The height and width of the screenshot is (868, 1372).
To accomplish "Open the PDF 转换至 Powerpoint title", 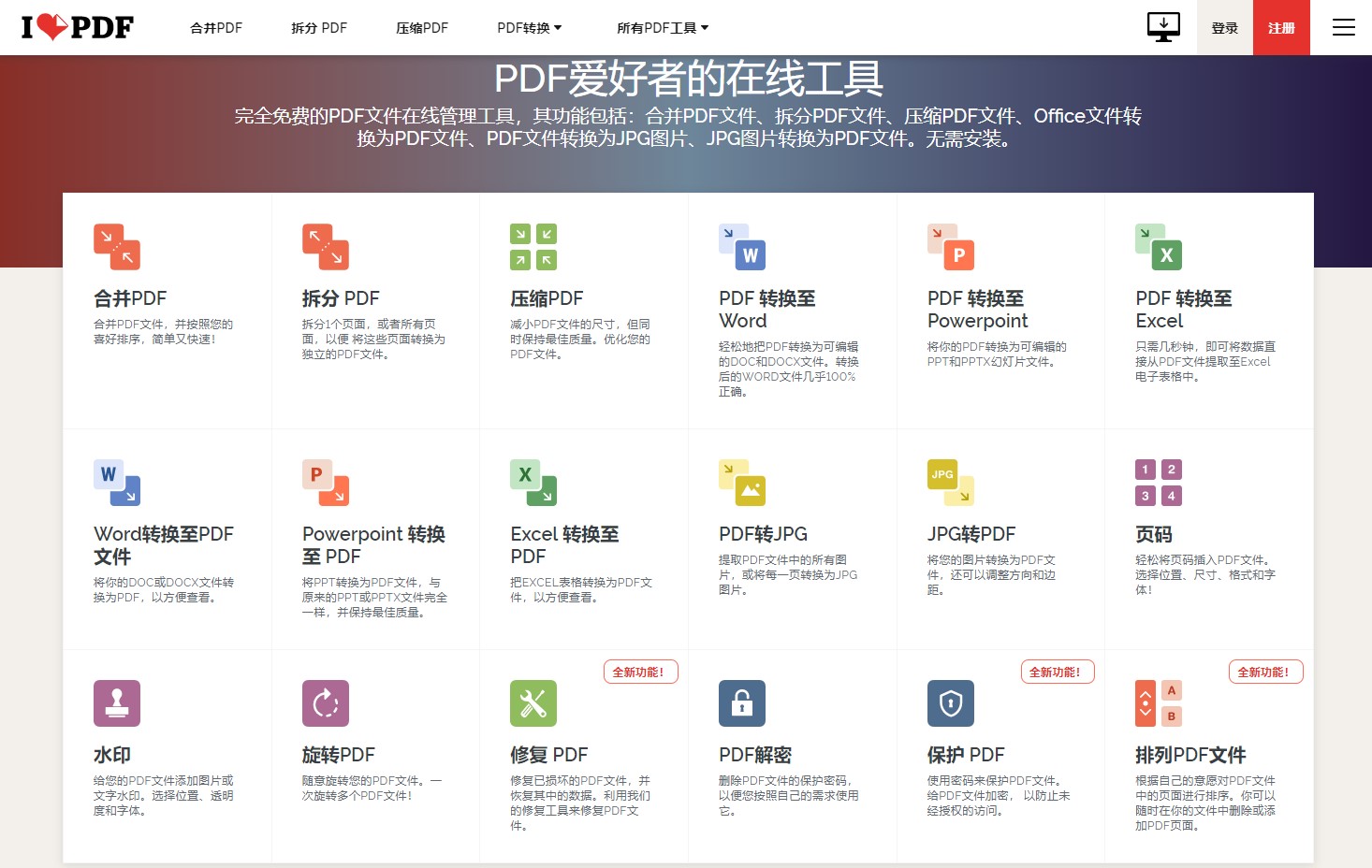I will coord(978,310).
